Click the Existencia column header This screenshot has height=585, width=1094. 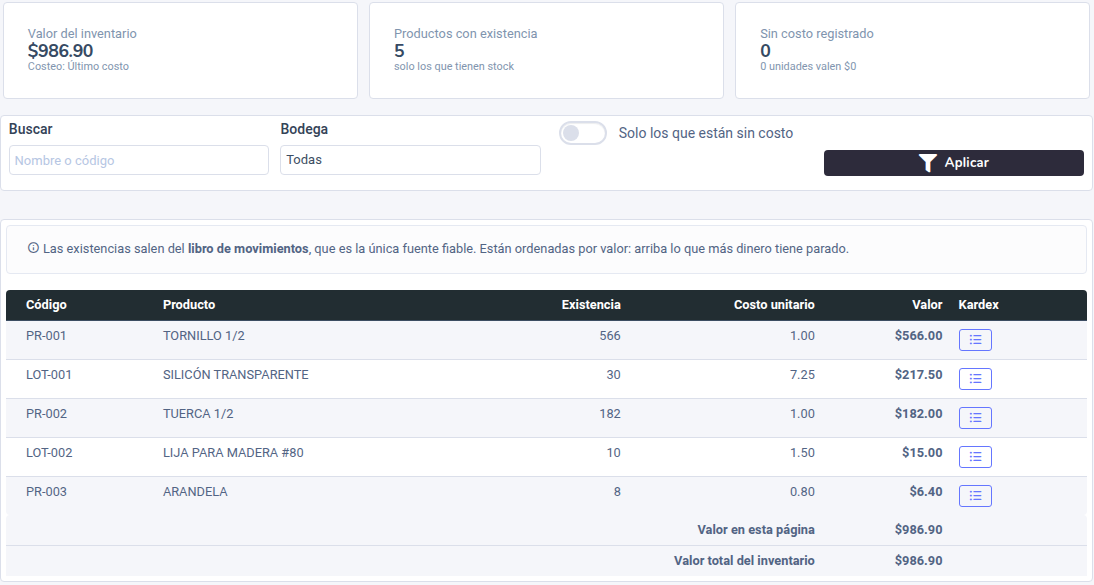click(591, 304)
